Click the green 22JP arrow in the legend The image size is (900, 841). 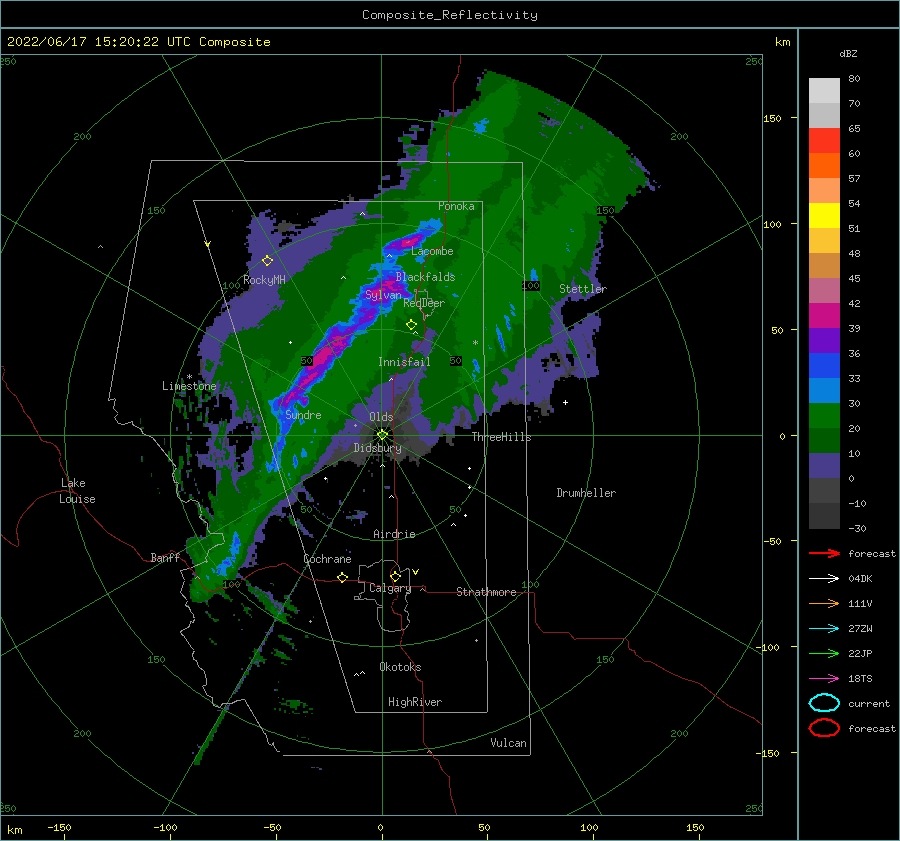click(824, 653)
